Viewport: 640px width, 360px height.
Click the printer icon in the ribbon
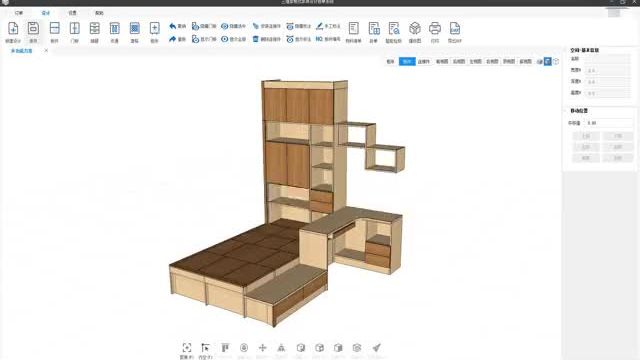point(435,28)
